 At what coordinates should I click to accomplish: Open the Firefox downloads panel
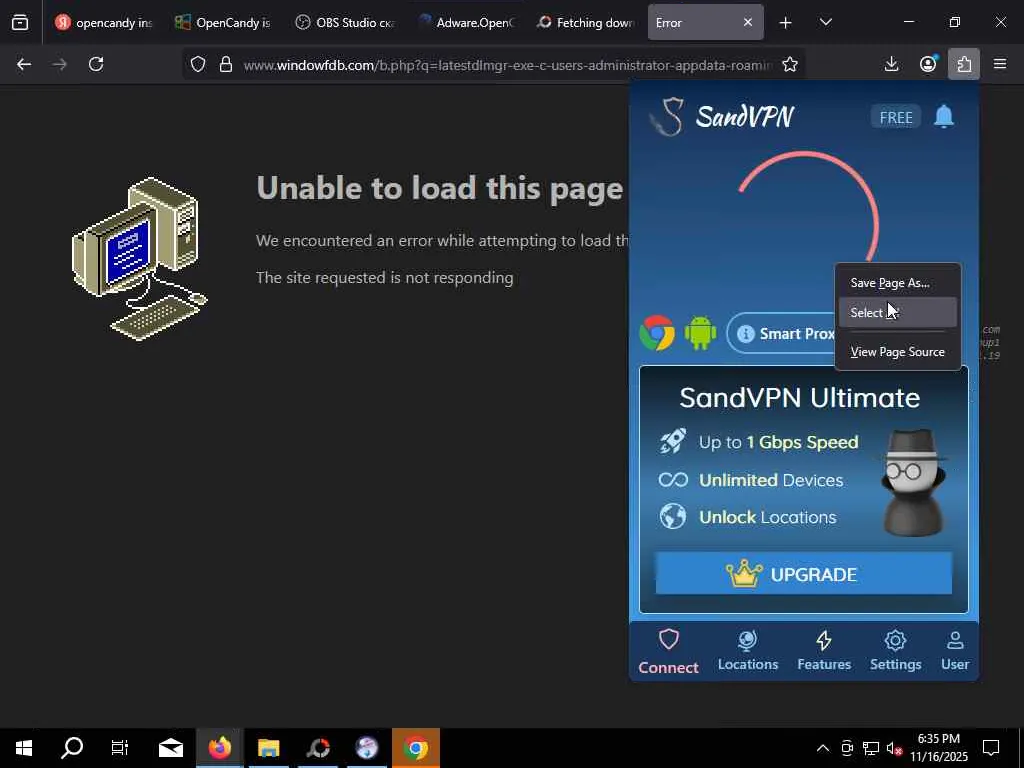891,64
